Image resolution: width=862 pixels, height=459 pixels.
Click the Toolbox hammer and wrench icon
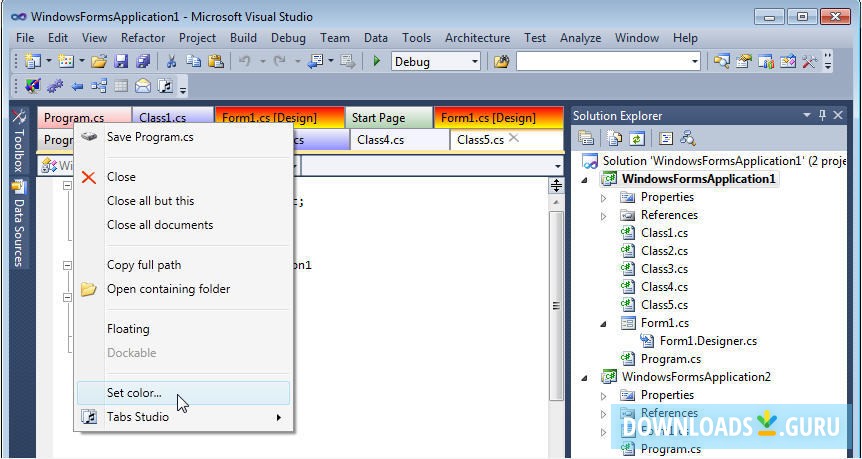click(x=810, y=61)
